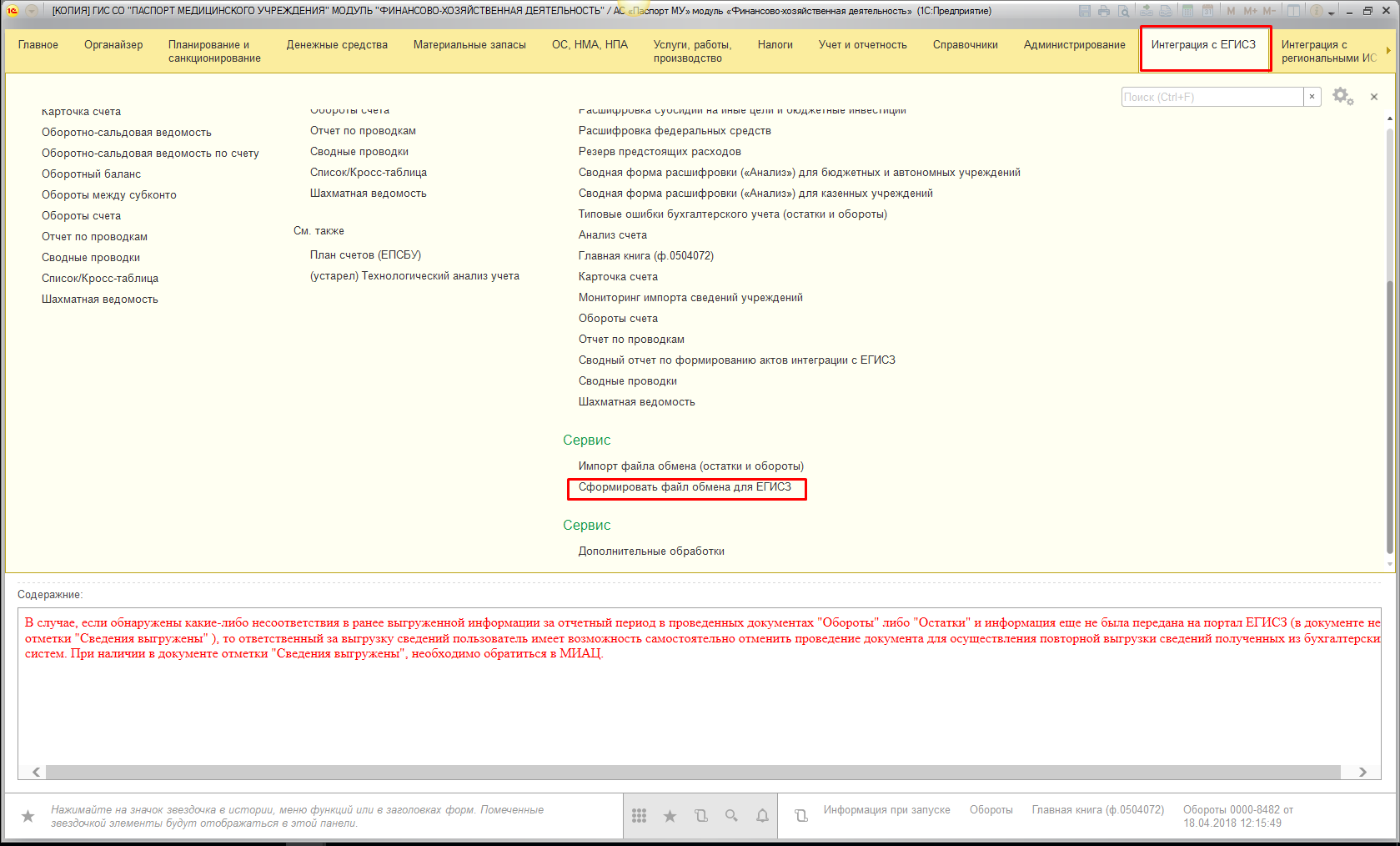Viewport: 1400px width, 846px height.
Task: Open the Справочники section tab
Action: coord(965,45)
